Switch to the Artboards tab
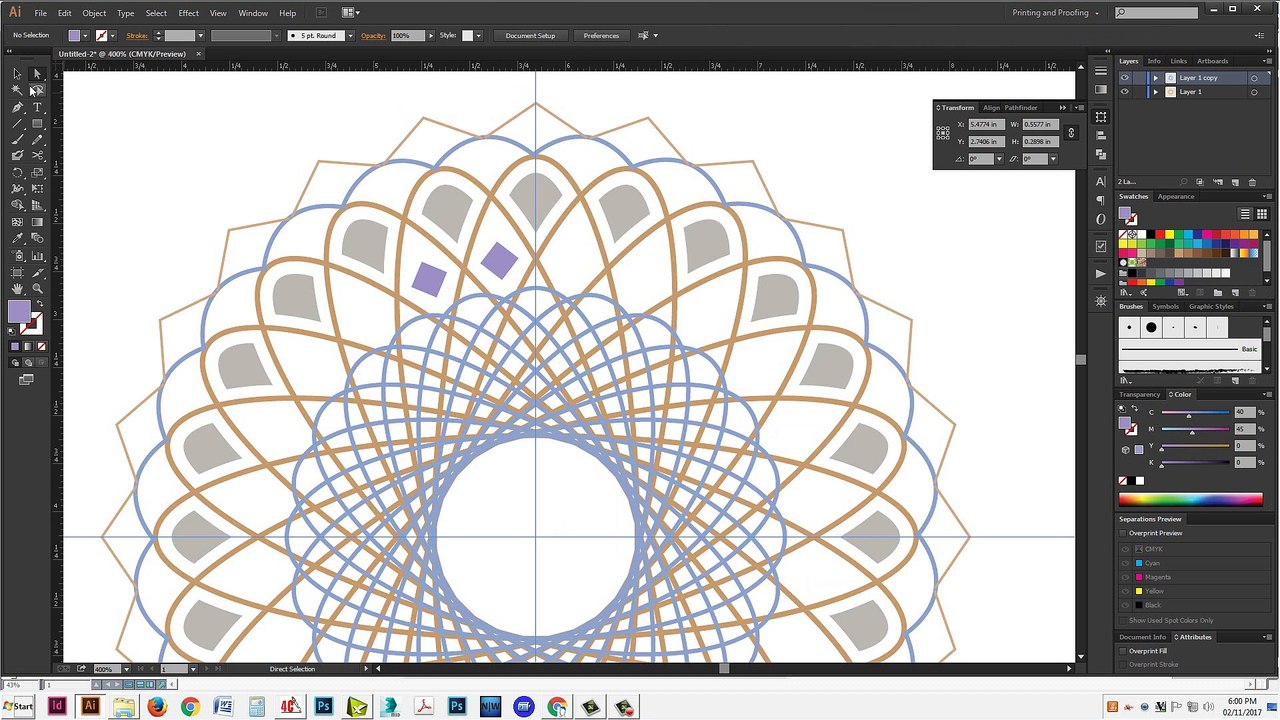Screen dimensions: 1280x720 coord(1213,61)
